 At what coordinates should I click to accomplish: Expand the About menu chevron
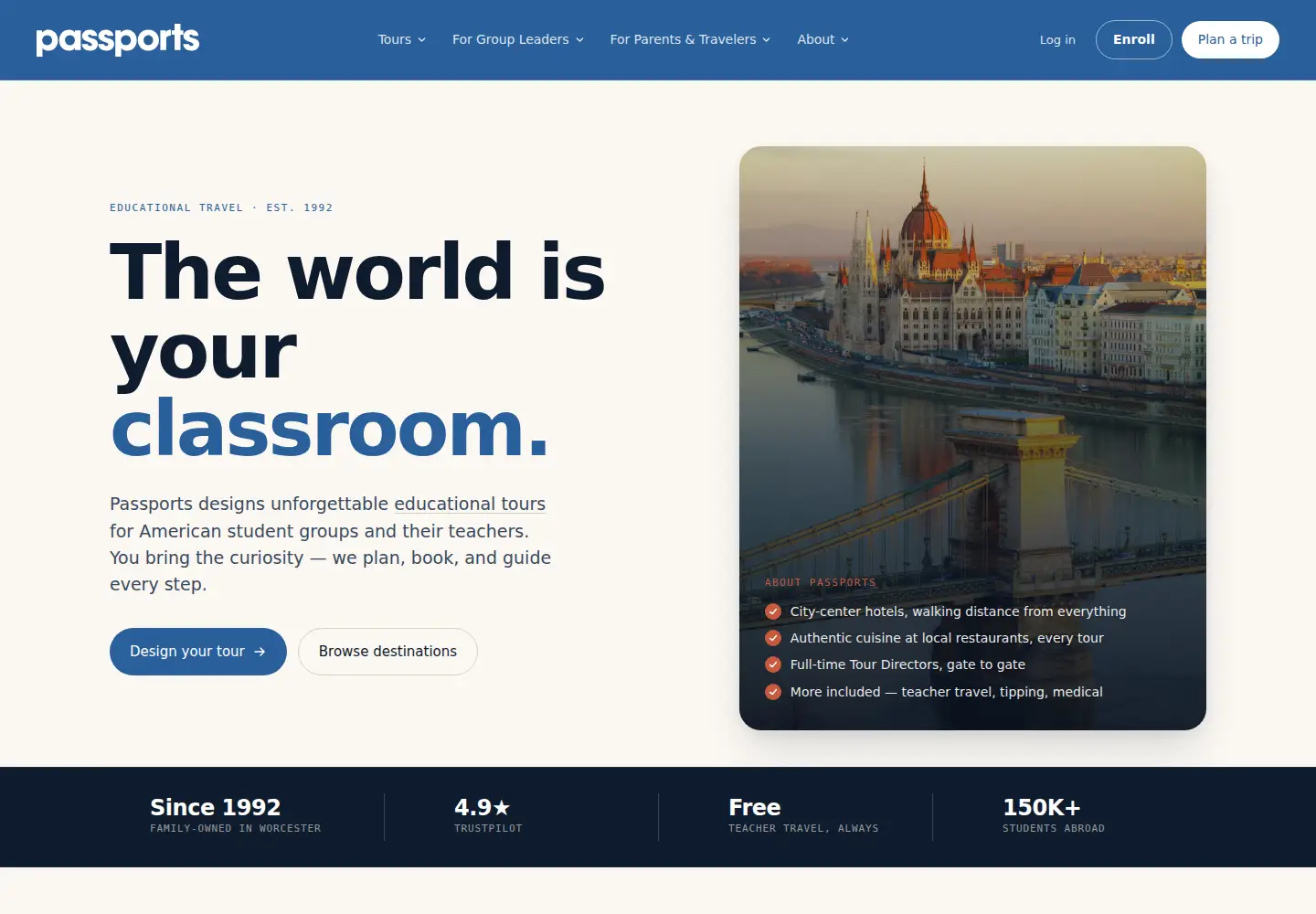(x=844, y=40)
